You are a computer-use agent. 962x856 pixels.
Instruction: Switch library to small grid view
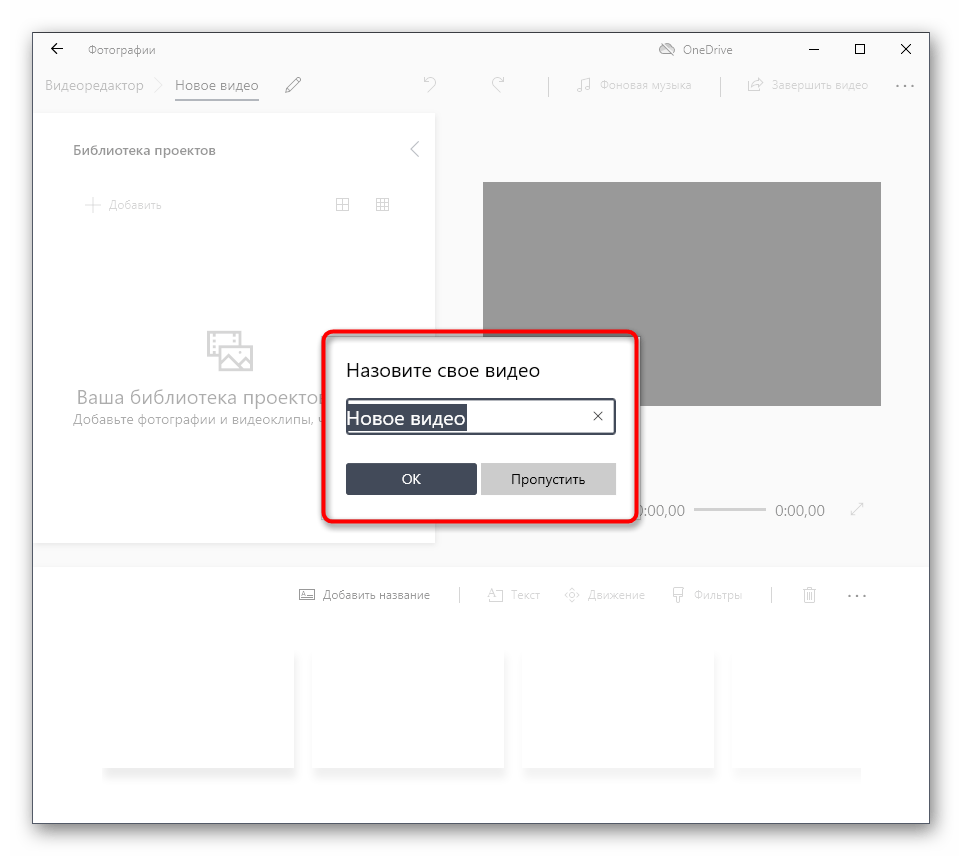coord(382,205)
